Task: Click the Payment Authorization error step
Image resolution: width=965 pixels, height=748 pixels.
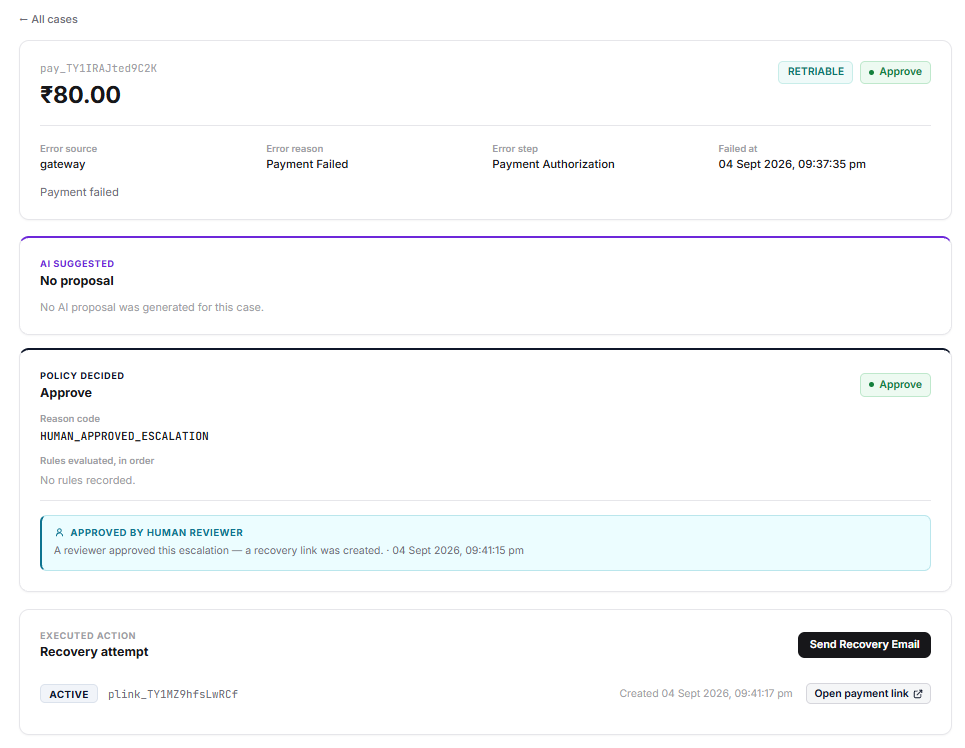Action: pyautogui.click(x=553, y=164)
